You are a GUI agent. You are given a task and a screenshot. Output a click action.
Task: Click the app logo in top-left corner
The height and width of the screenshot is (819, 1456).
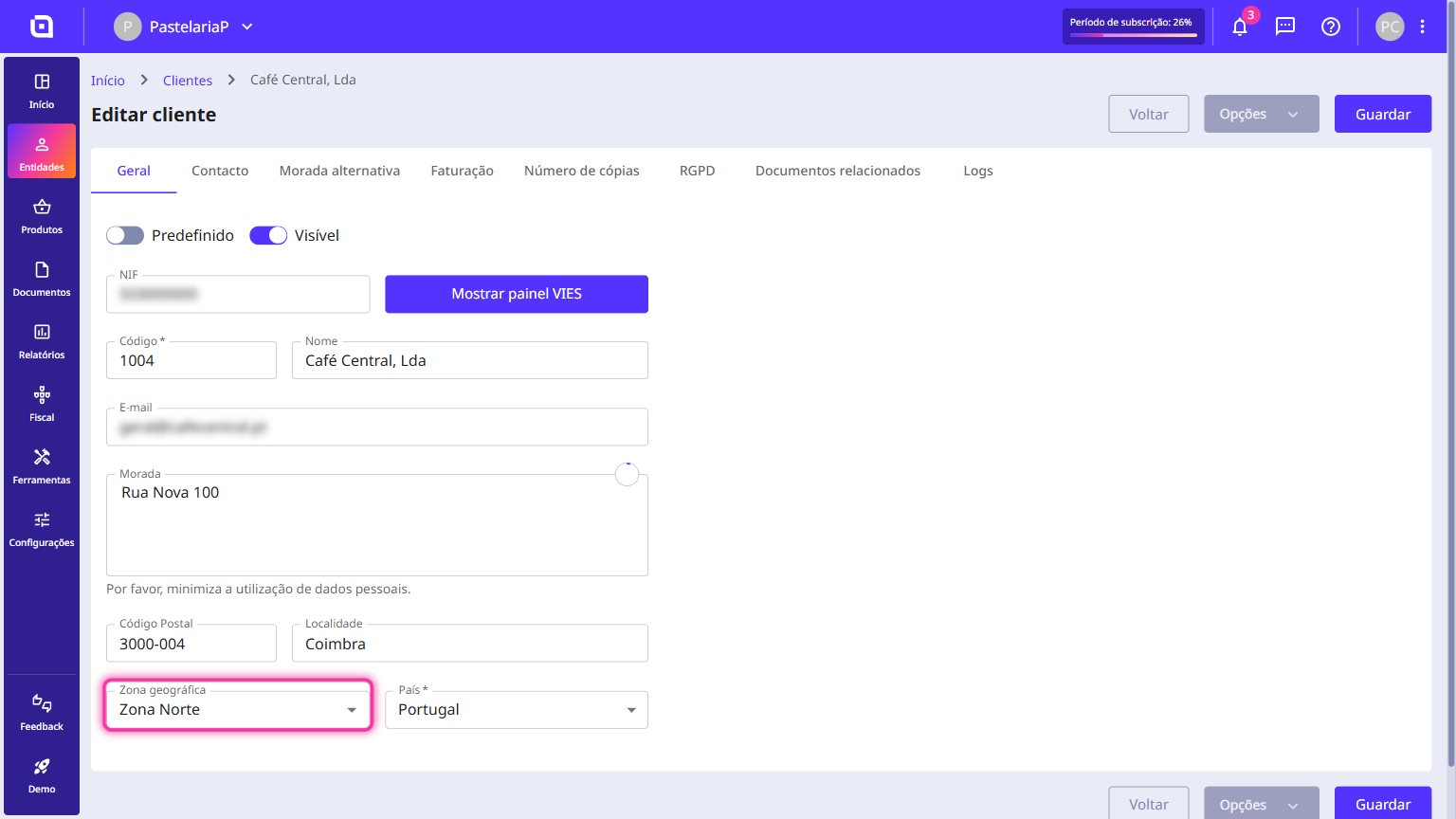pyautogui.click(x=42, y=27)
